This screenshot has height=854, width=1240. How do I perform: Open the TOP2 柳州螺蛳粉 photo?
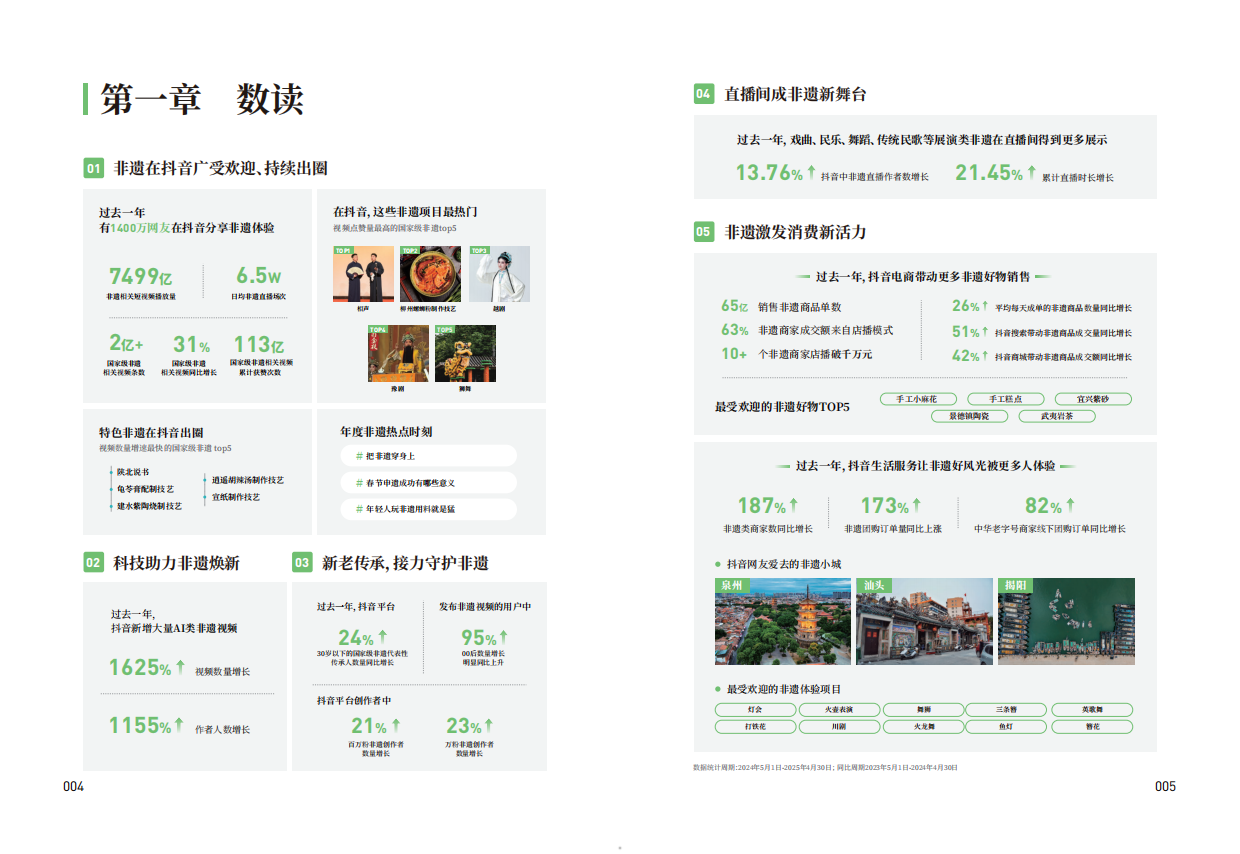click(430, 274)
